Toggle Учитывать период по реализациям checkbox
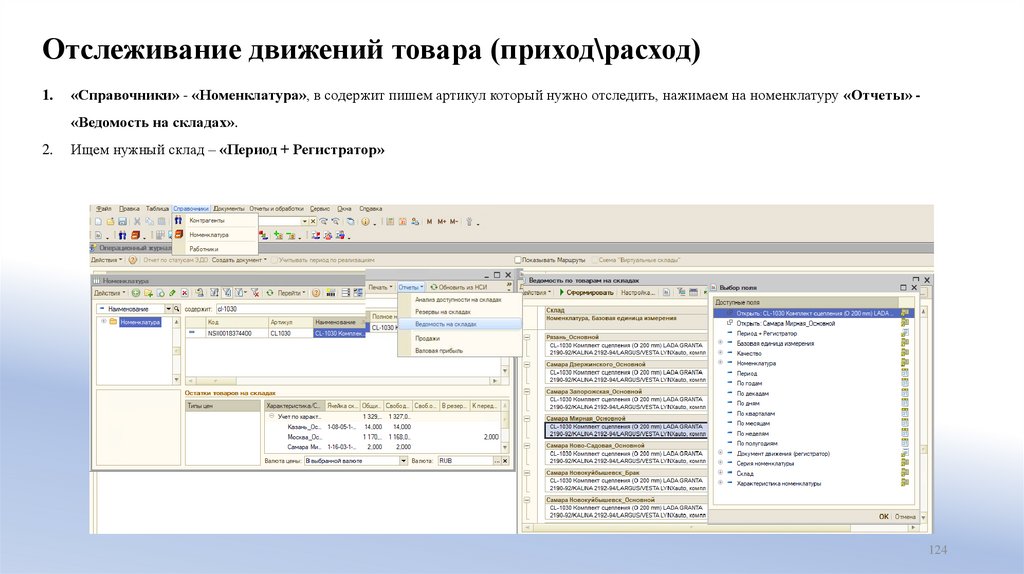This screenshot has height=574, width=1024. tap(274, 260)
